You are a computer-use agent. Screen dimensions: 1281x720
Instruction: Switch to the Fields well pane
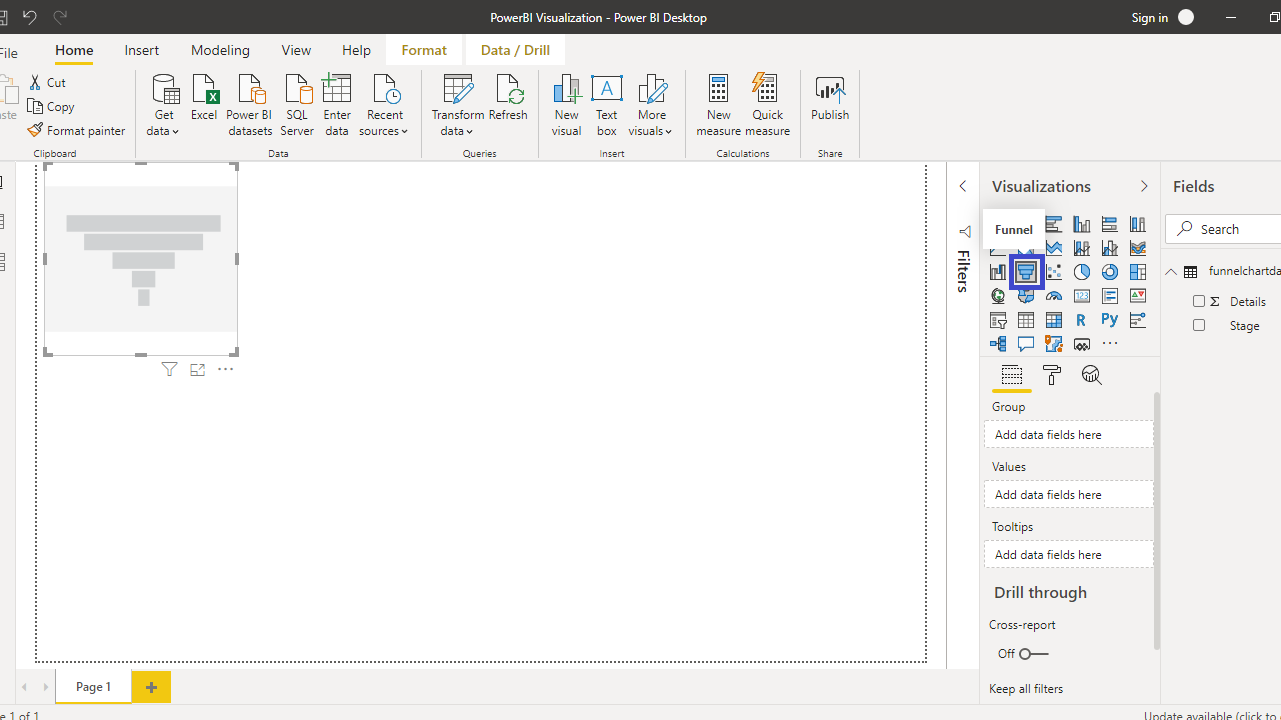point(1012,375)
